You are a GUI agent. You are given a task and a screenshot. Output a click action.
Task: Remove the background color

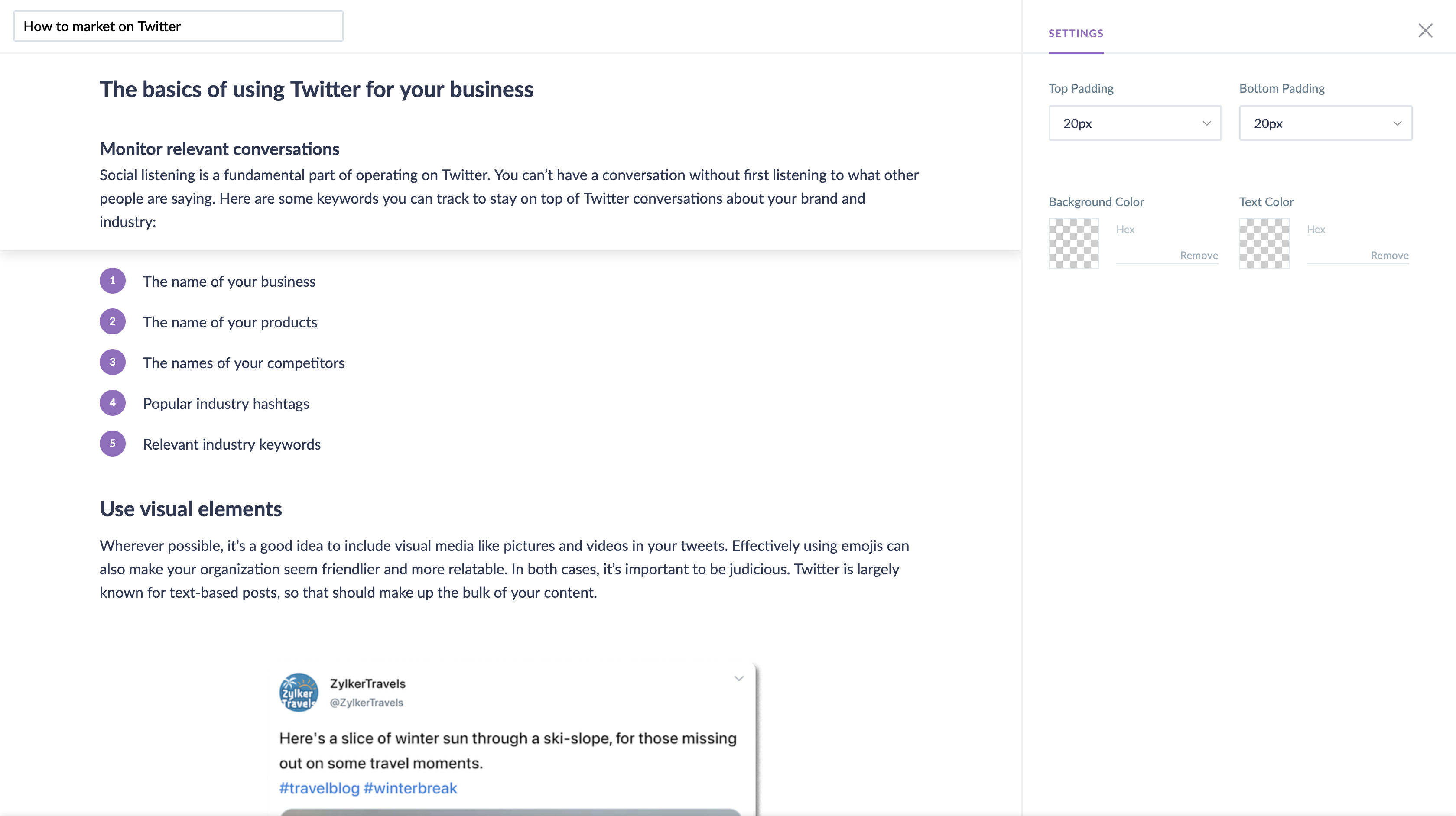1199,256
